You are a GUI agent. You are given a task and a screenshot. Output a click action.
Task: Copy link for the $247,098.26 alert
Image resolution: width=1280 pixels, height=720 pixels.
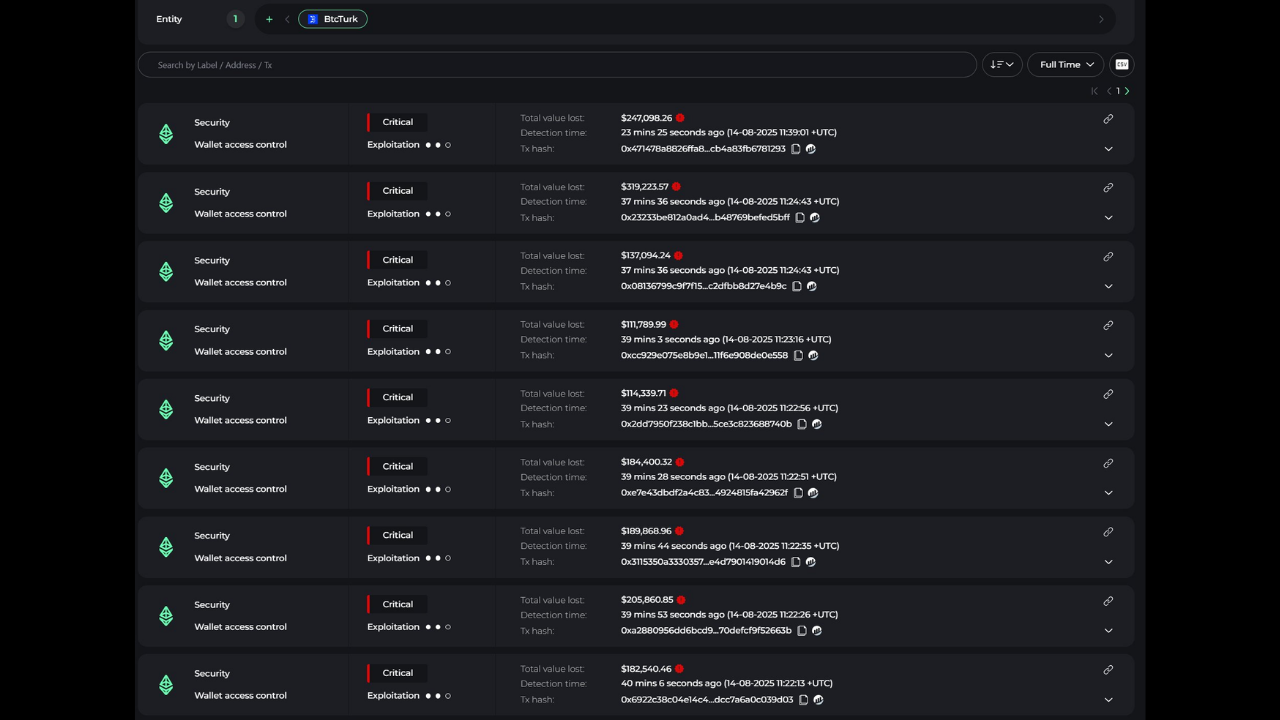click(x=1108, y=119)
